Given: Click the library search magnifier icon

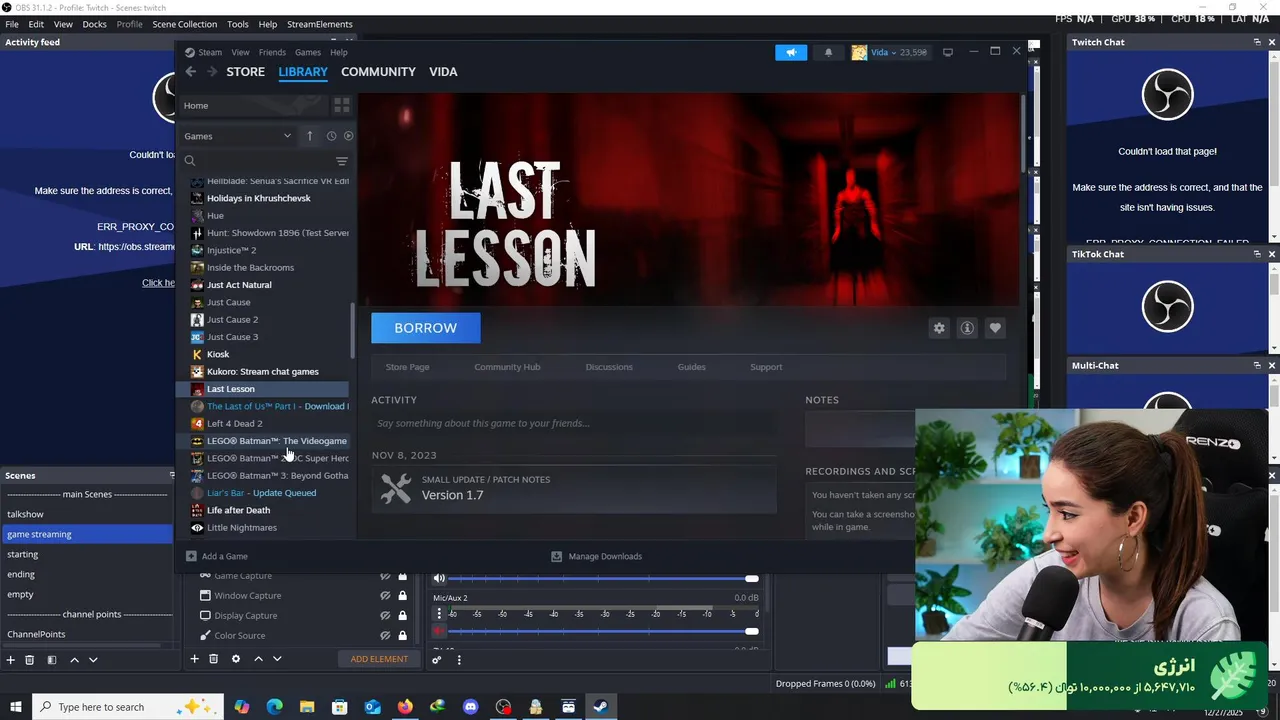Looking at the screenshot, I should coord(190,161).
